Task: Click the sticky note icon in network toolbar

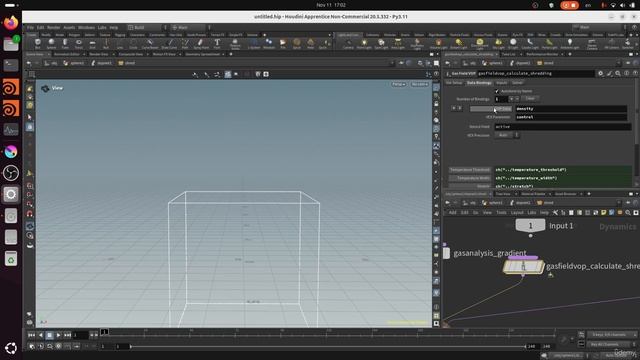Action: pos(603,213)
